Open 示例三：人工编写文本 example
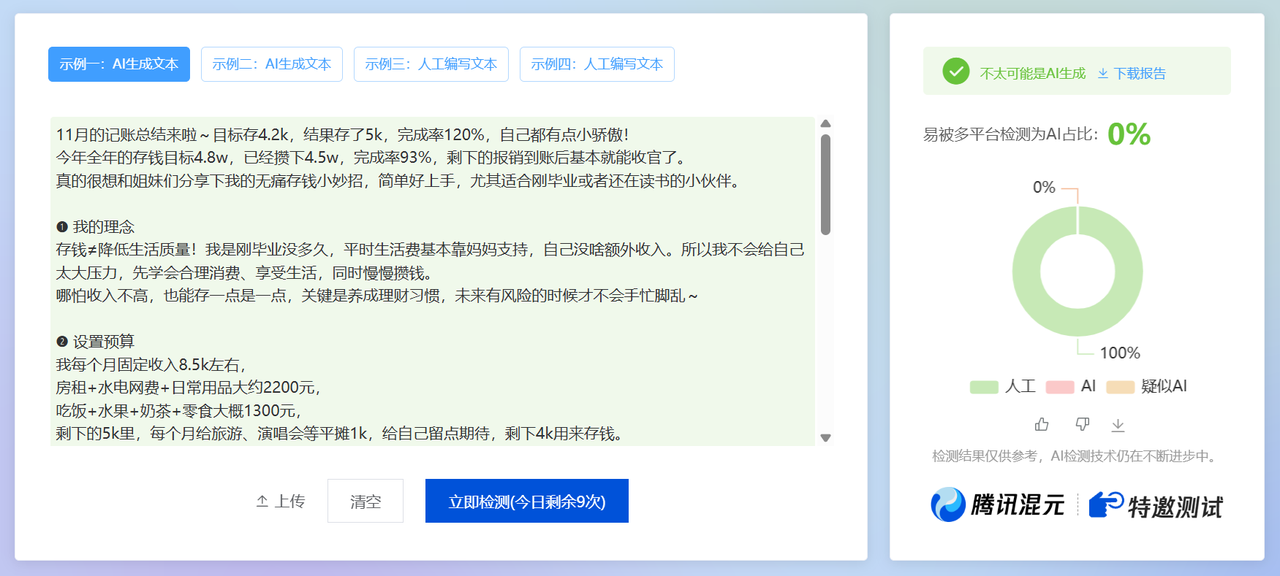This screenshot has width=1280, height=576. pyautogui.click(x=431, y=64)
